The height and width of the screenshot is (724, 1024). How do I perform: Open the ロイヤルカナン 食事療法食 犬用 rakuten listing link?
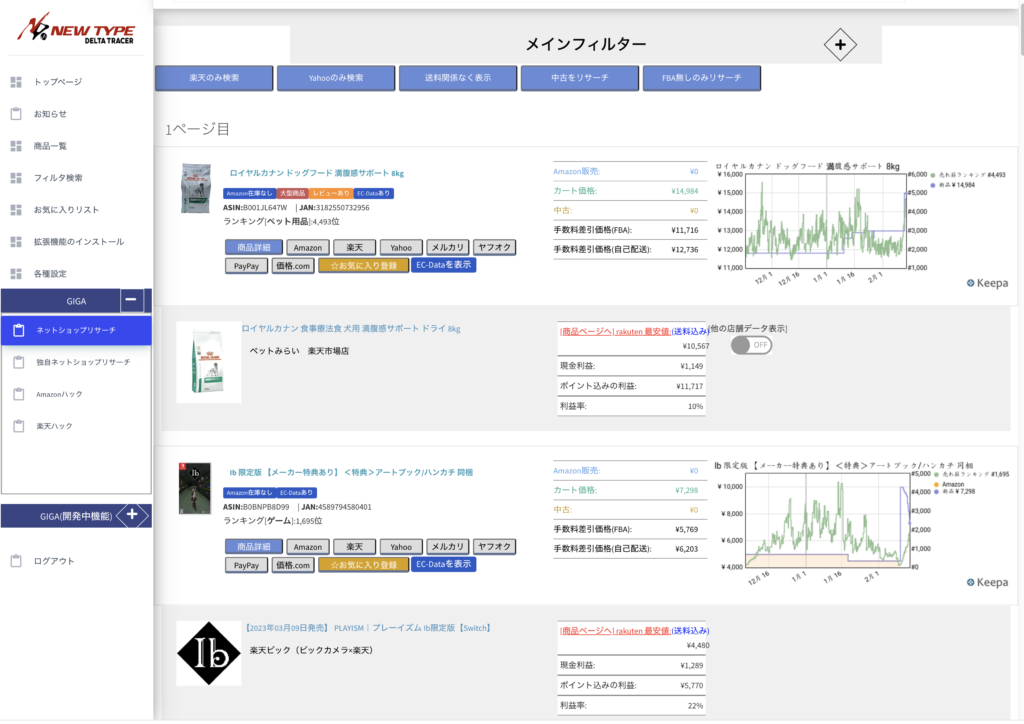[351, 328]
